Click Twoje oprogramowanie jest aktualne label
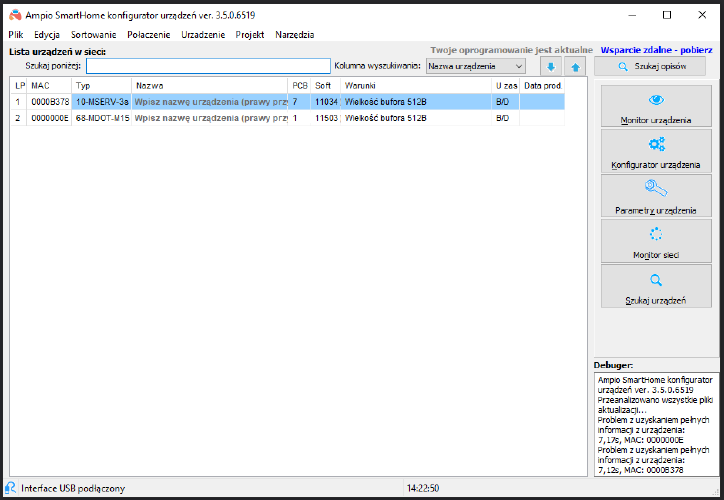The image size is (724, 500). pyautogui.click(x=512, y=50)
